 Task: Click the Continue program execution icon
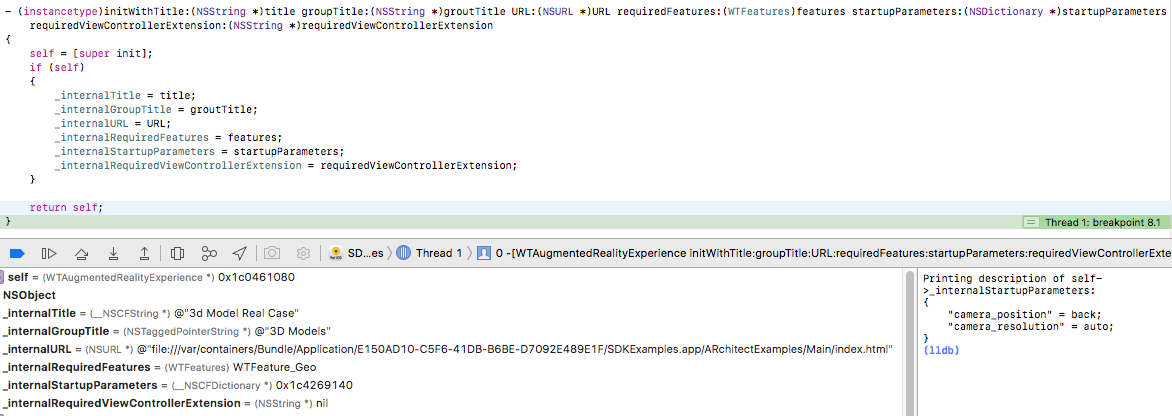(49, 253)
